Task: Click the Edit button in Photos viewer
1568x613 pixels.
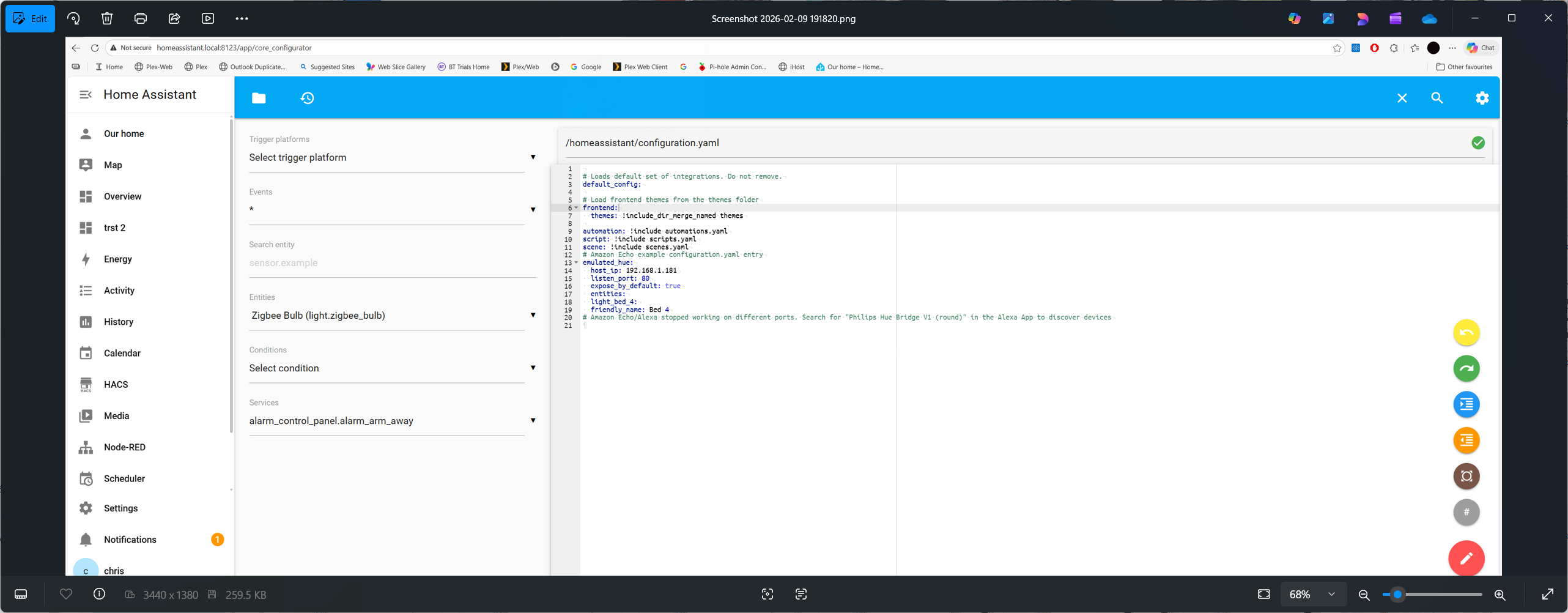Action: tap(31, 18)
